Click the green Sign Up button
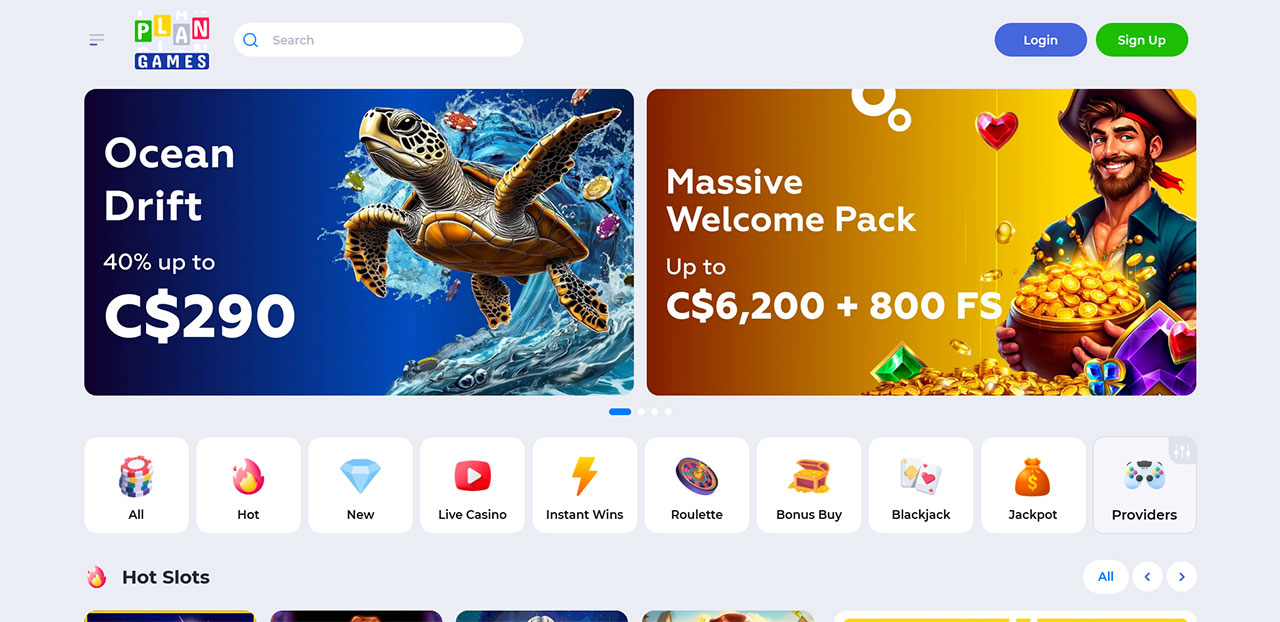1280x622 pixels. click(1142, 40)
